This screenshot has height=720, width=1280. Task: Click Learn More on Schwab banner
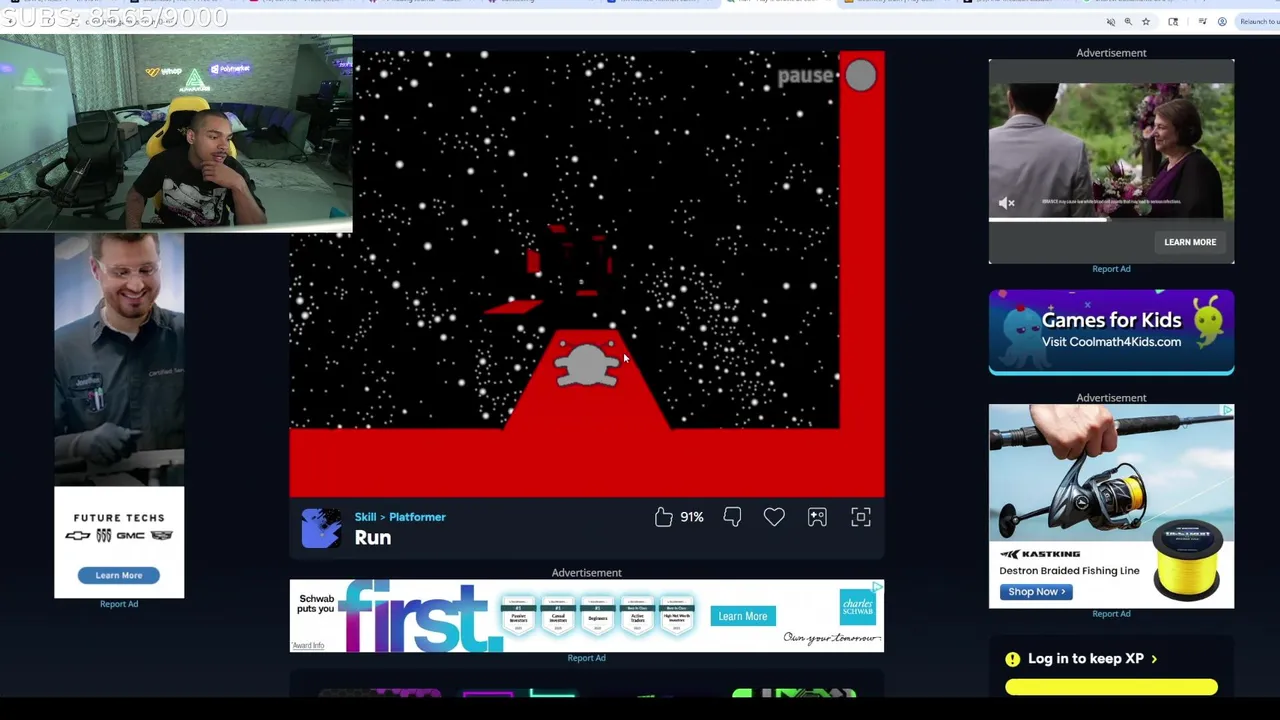pos(742,617)
